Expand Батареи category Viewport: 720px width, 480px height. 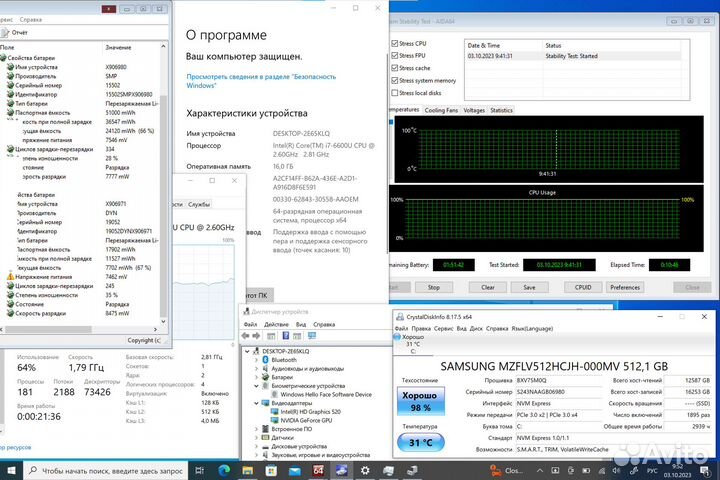click(x=256, y=377)
